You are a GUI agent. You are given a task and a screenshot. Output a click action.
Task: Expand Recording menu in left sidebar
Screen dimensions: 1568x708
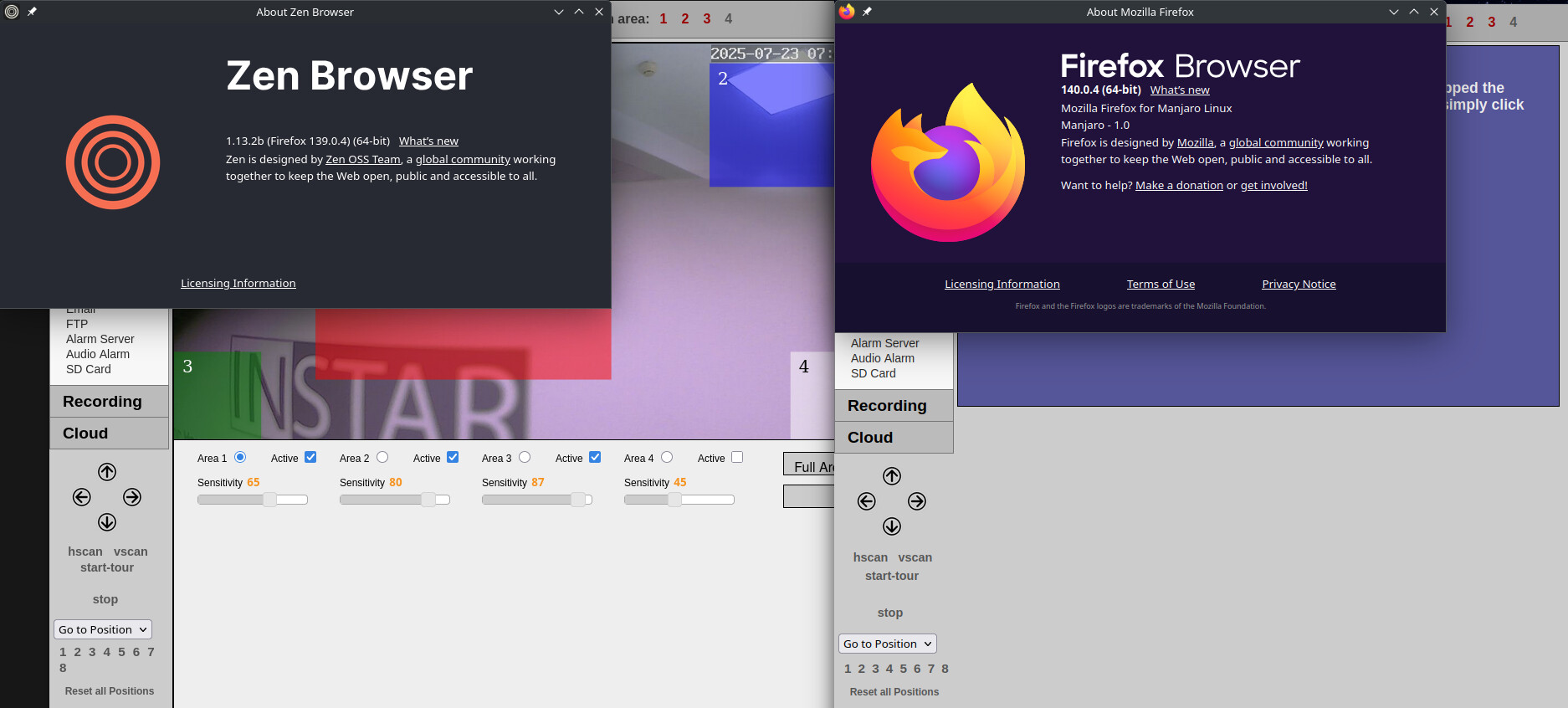click(x=110, y=402)
